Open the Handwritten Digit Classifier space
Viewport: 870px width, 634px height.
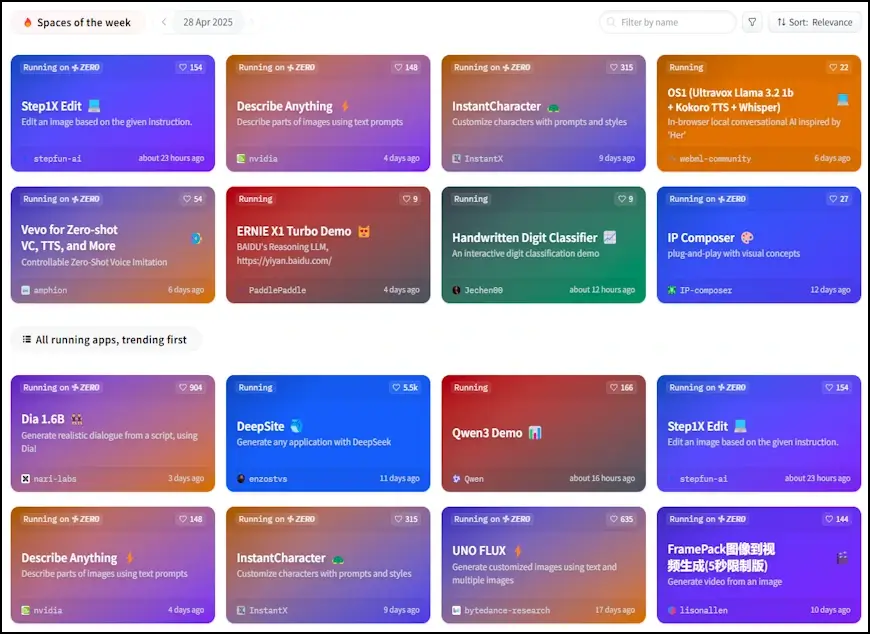524,237
